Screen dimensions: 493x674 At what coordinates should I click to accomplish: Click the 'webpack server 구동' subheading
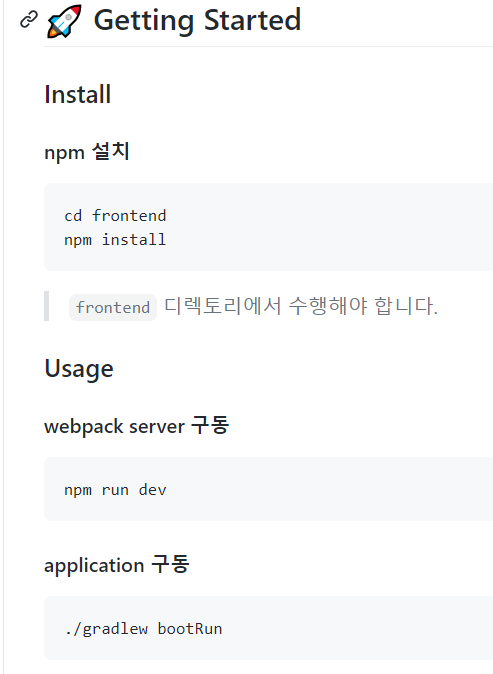click(137, 426)
